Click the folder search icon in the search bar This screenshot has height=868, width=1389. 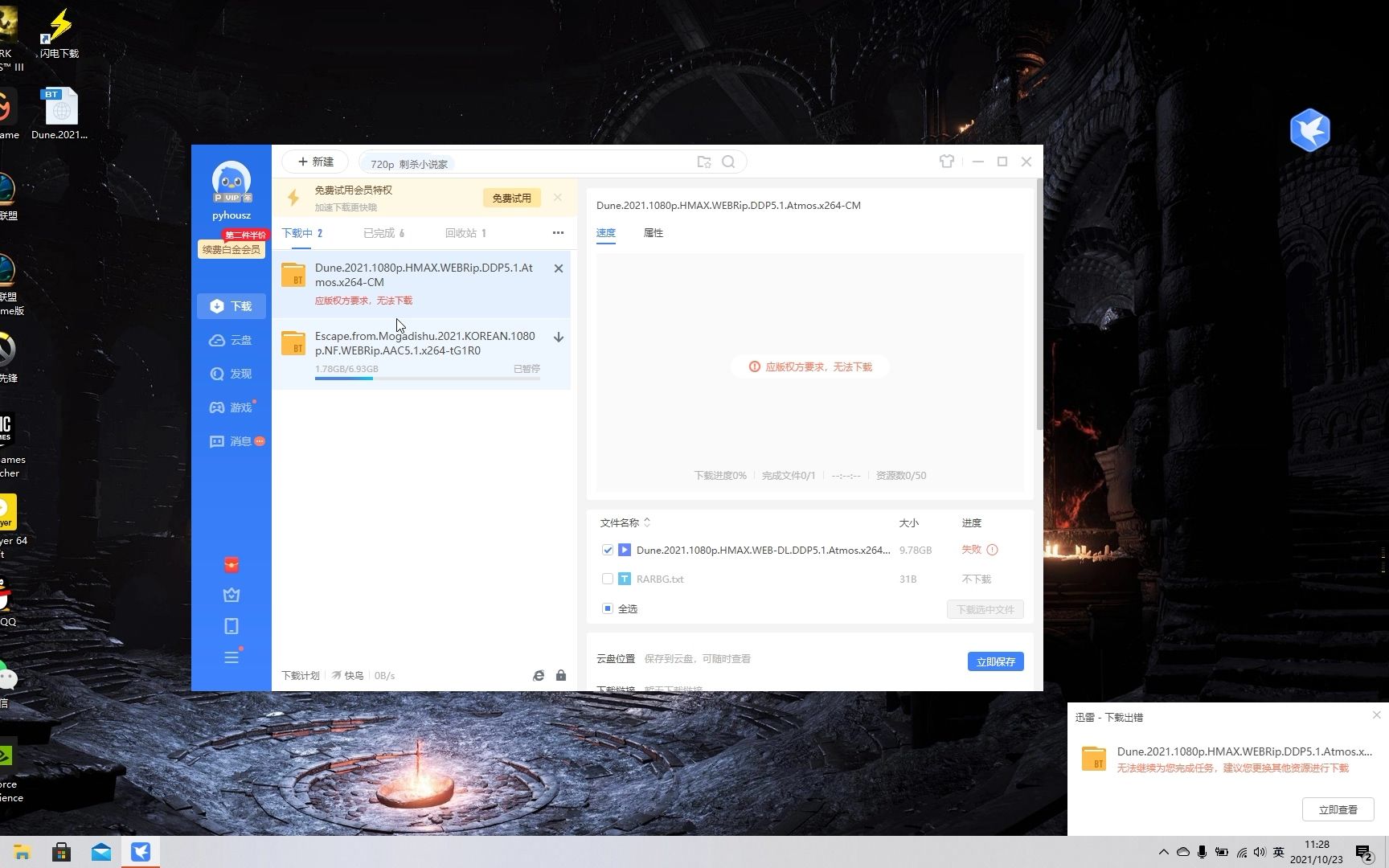pyautogui.click(x=704, y=162)
